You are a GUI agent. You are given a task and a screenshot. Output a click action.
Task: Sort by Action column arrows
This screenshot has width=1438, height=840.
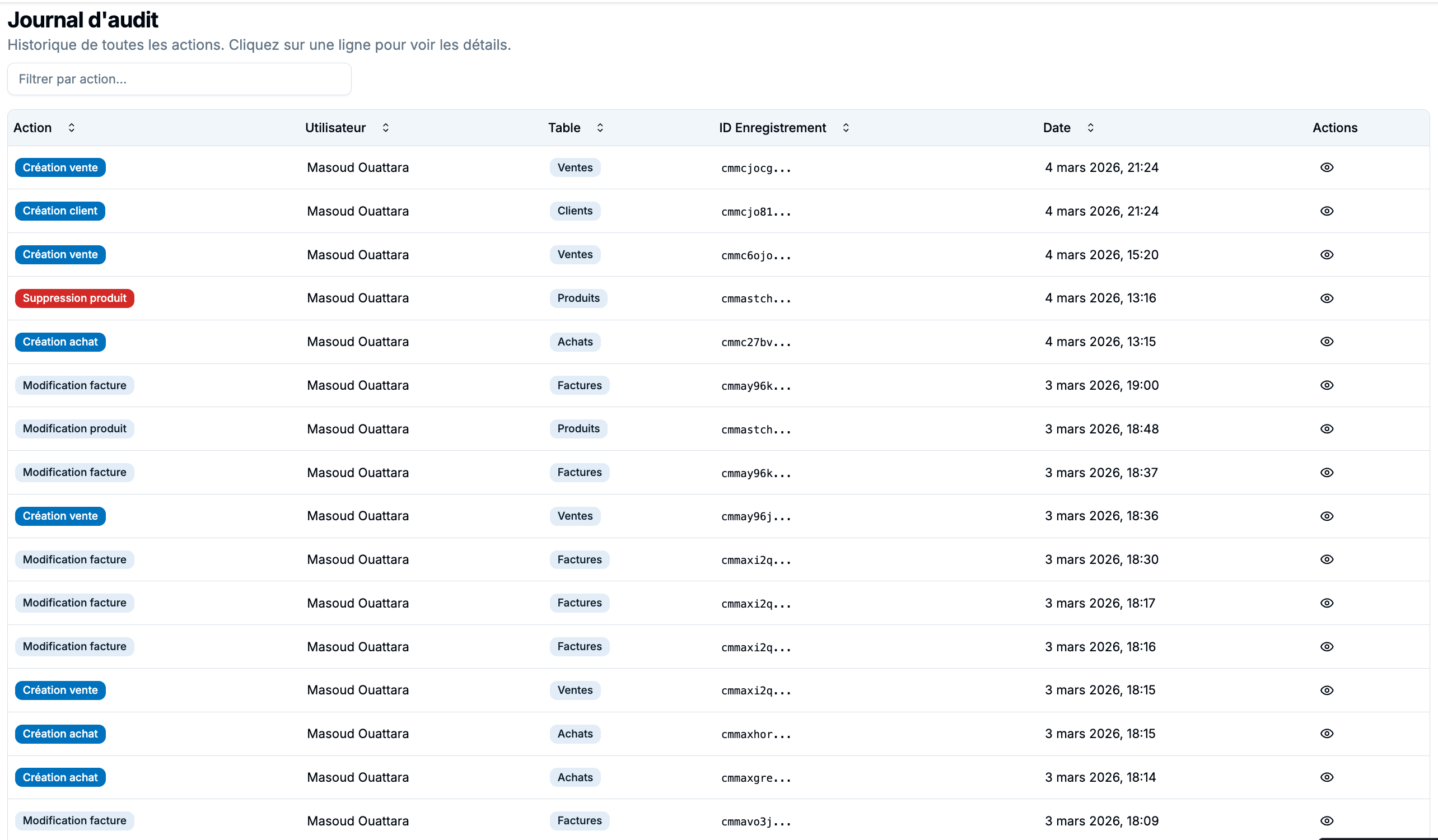[71, 128]
